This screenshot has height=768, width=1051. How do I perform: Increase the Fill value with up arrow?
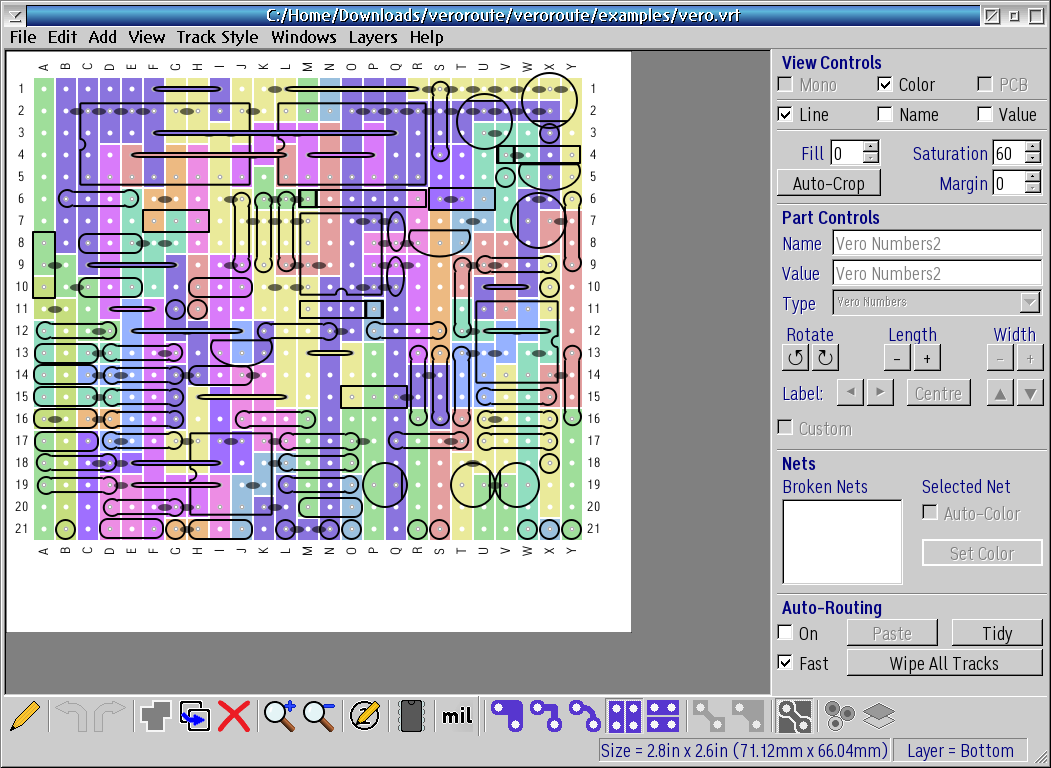[x=870, y=148]
